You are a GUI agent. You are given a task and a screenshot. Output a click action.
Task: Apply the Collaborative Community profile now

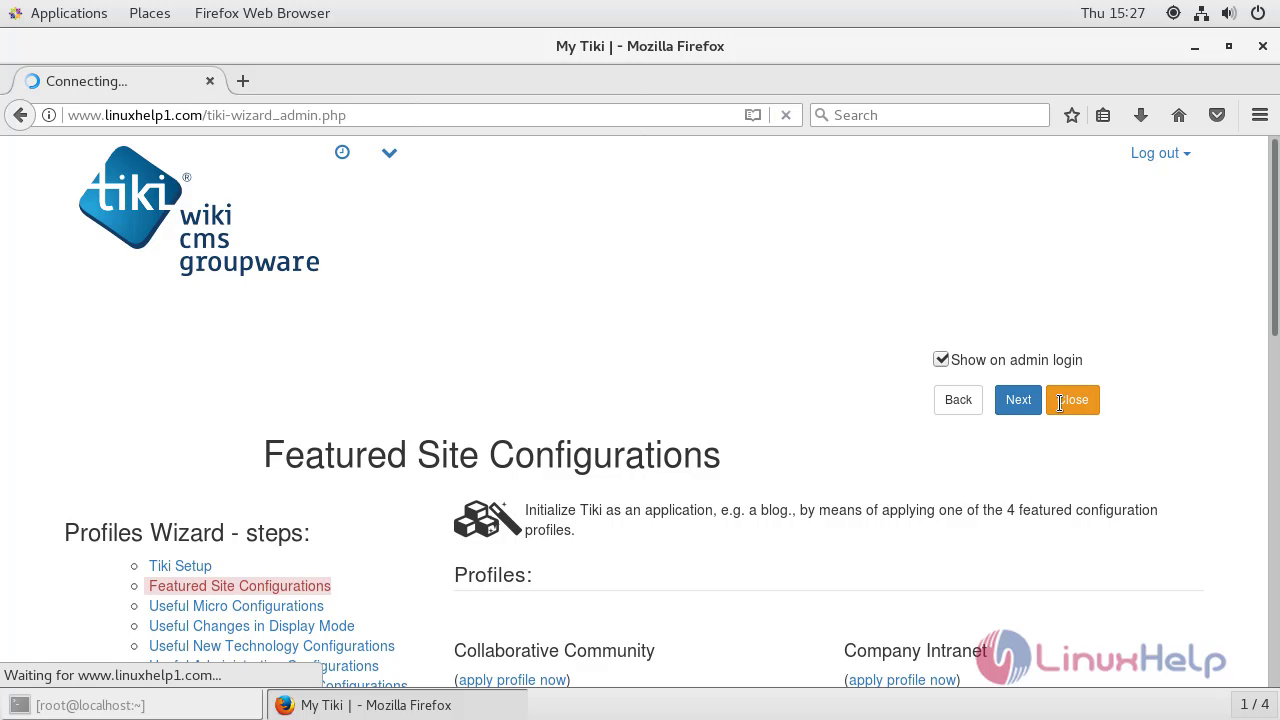[512, 680]
